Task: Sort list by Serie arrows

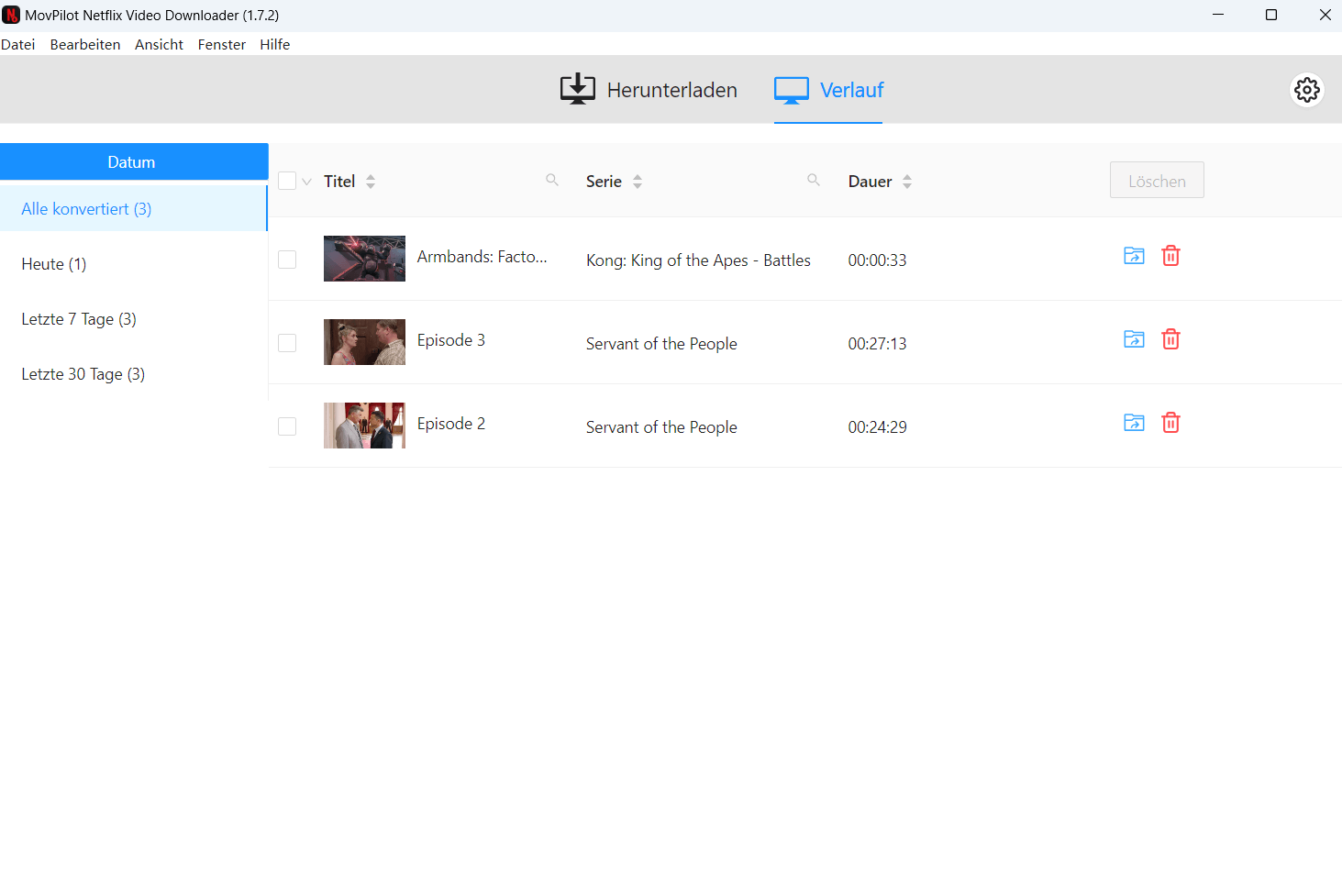Action: [x=638, y=182]
